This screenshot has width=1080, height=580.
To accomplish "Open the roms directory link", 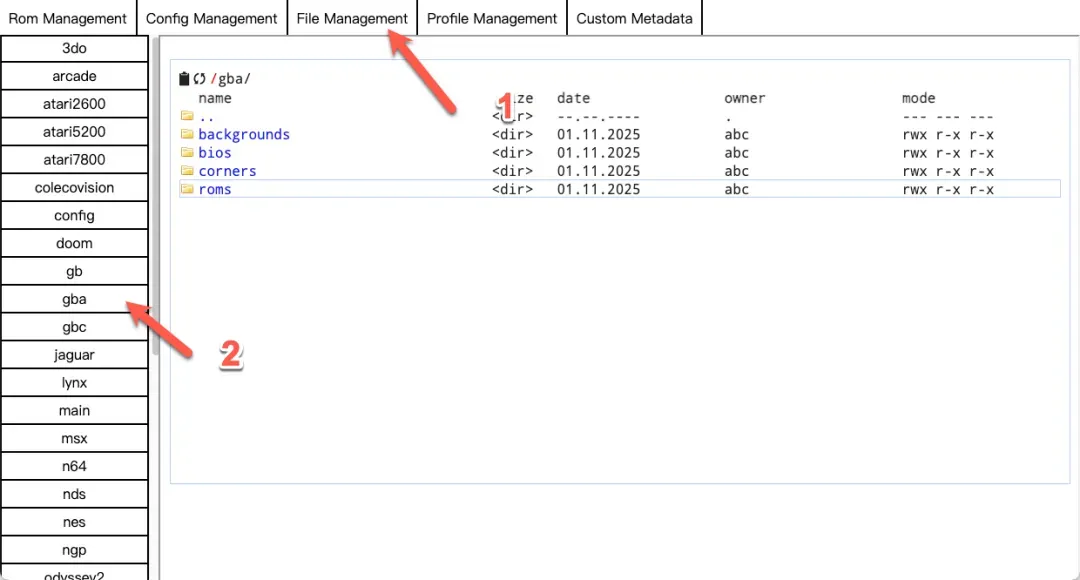I will pos(215,189).
